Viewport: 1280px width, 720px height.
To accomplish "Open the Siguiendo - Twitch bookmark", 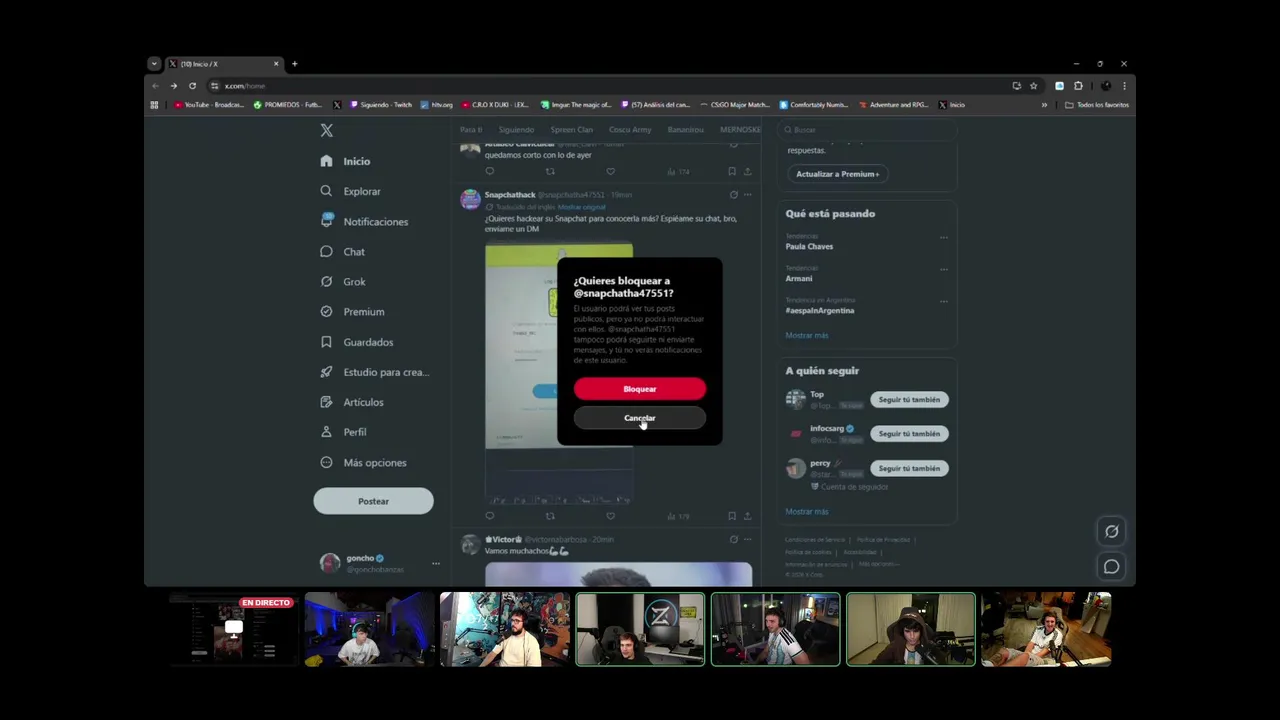I will (x=380, y=105).
